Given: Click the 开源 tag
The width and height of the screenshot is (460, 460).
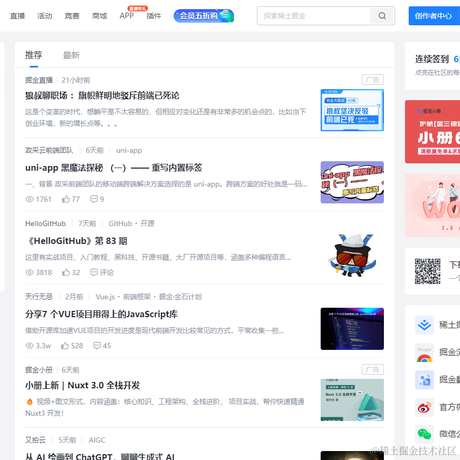Looking at the screenshot, I should click(147, 224).
